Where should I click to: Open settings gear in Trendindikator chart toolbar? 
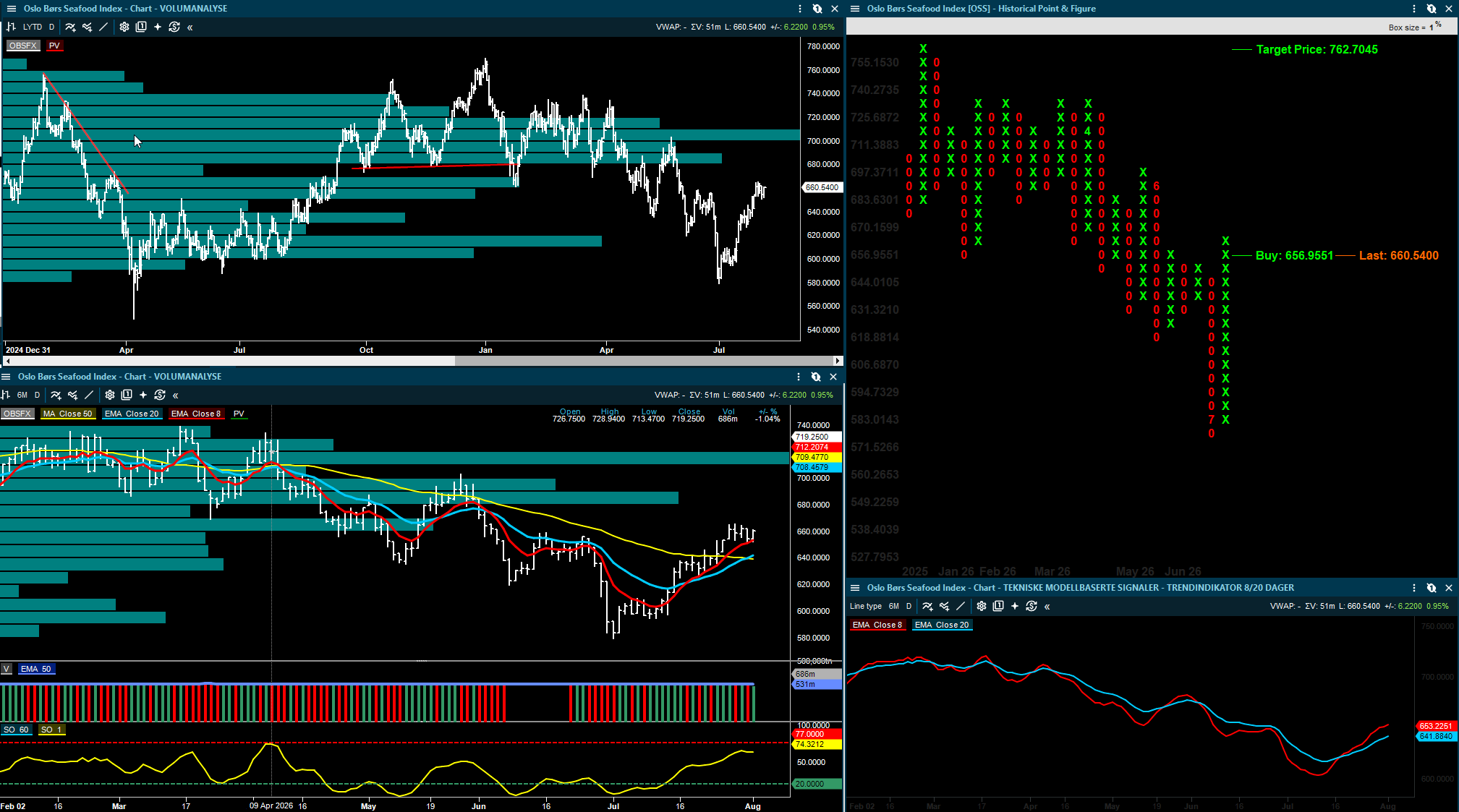982,606
